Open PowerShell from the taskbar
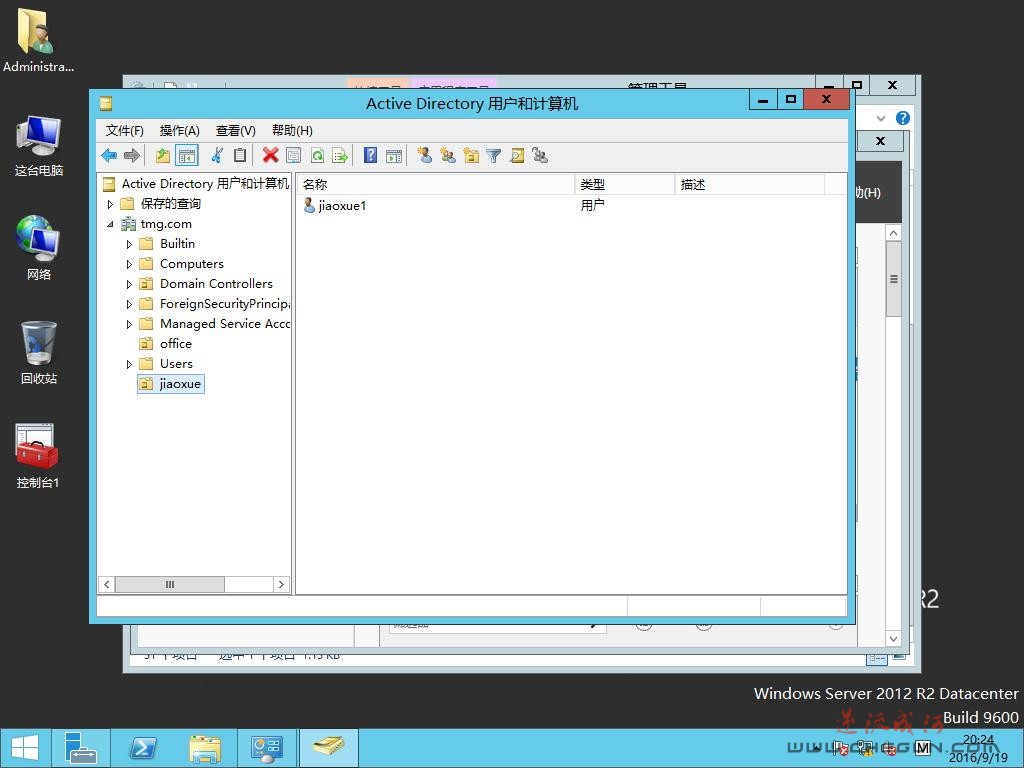Viewport: 1024px width, 768px height. pyautogui.click(x=143, y=748)
